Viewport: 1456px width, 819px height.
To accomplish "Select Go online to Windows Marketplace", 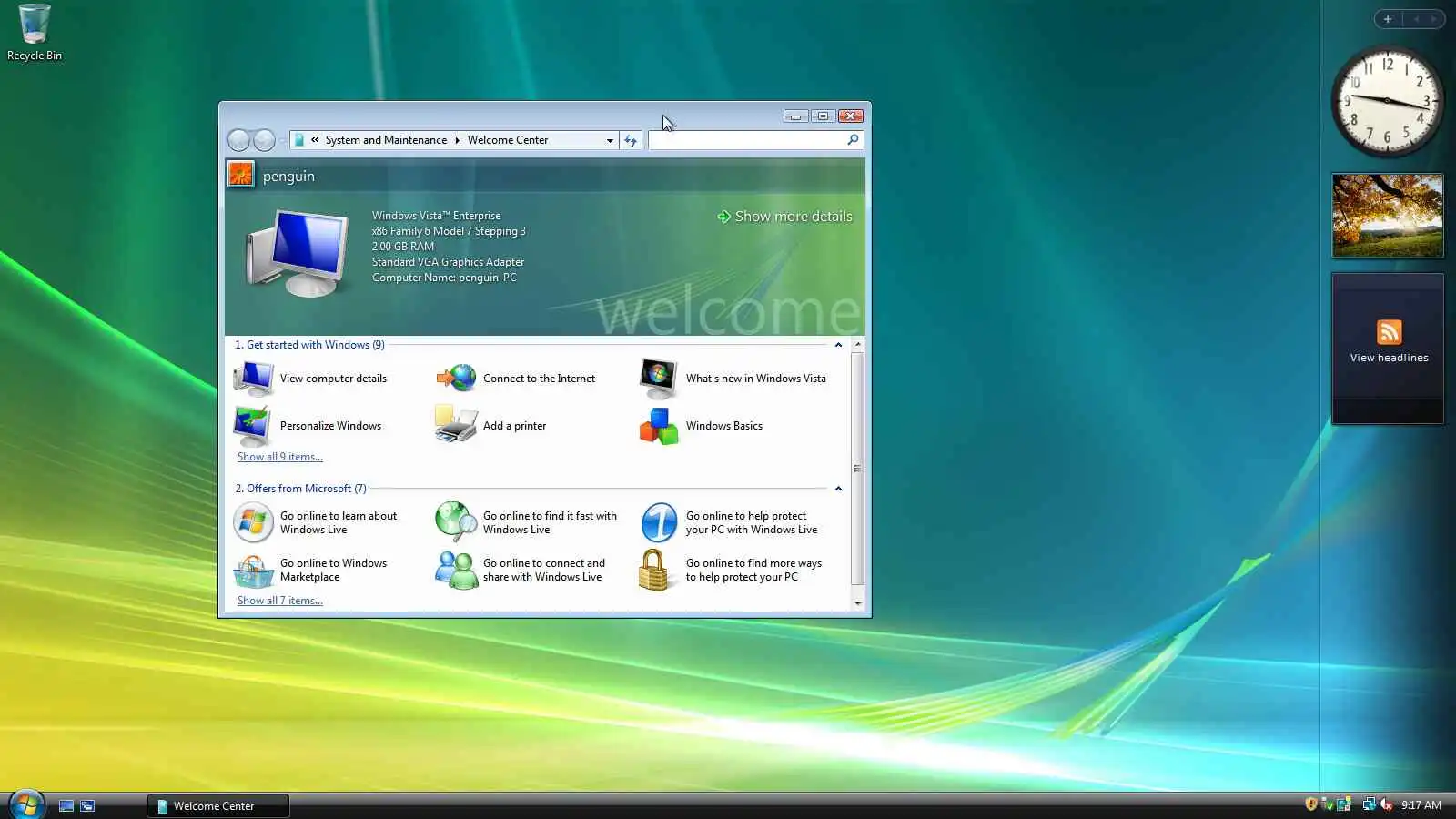I will [x=310, y=570].
